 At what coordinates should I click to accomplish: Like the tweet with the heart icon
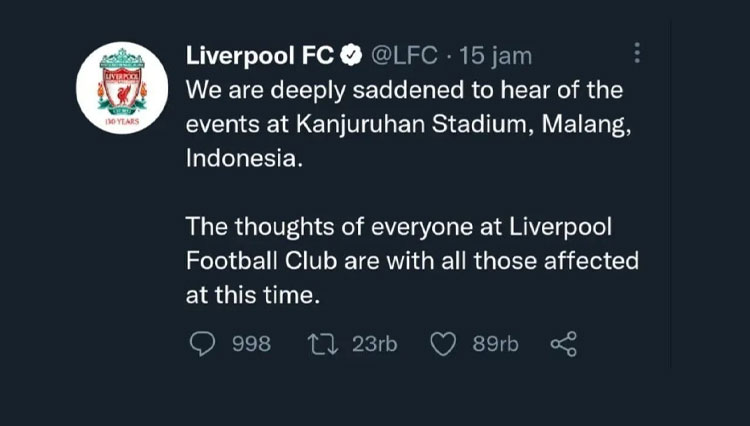(x=442, y=344)
